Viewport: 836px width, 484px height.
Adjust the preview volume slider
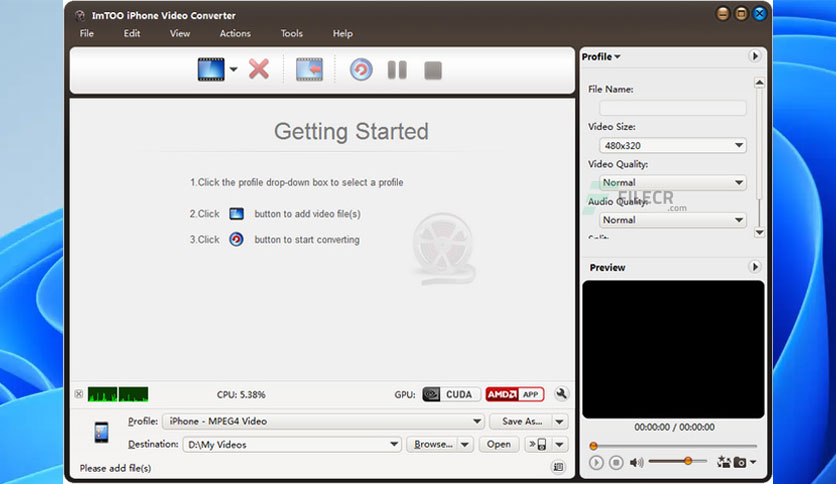tap(678, 461)
